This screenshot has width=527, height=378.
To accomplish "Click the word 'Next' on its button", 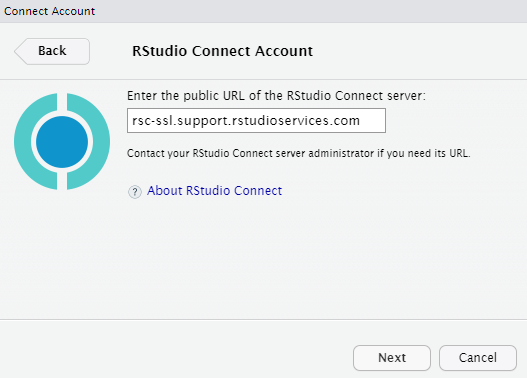I will click(x=392, y=358).
